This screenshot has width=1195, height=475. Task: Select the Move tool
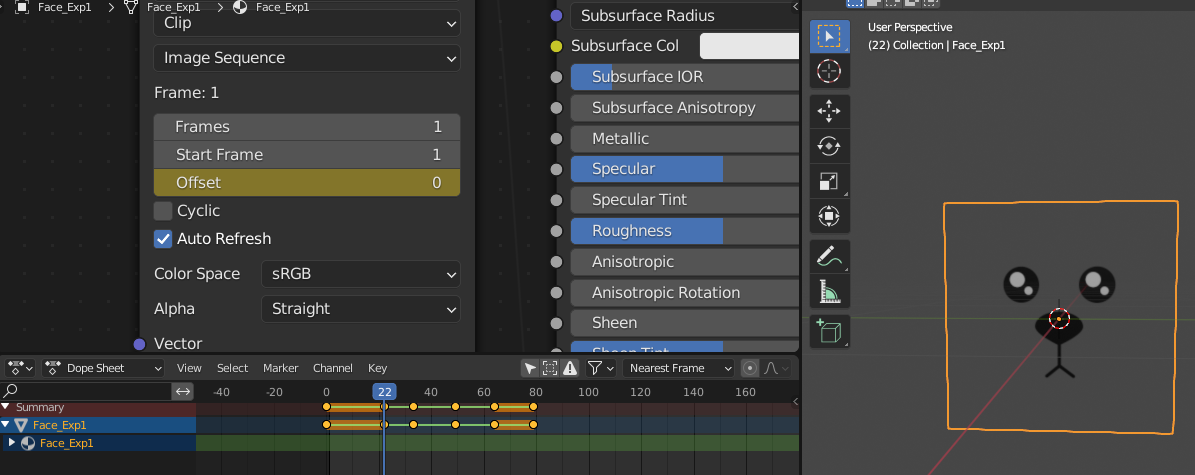coord(829,111)
